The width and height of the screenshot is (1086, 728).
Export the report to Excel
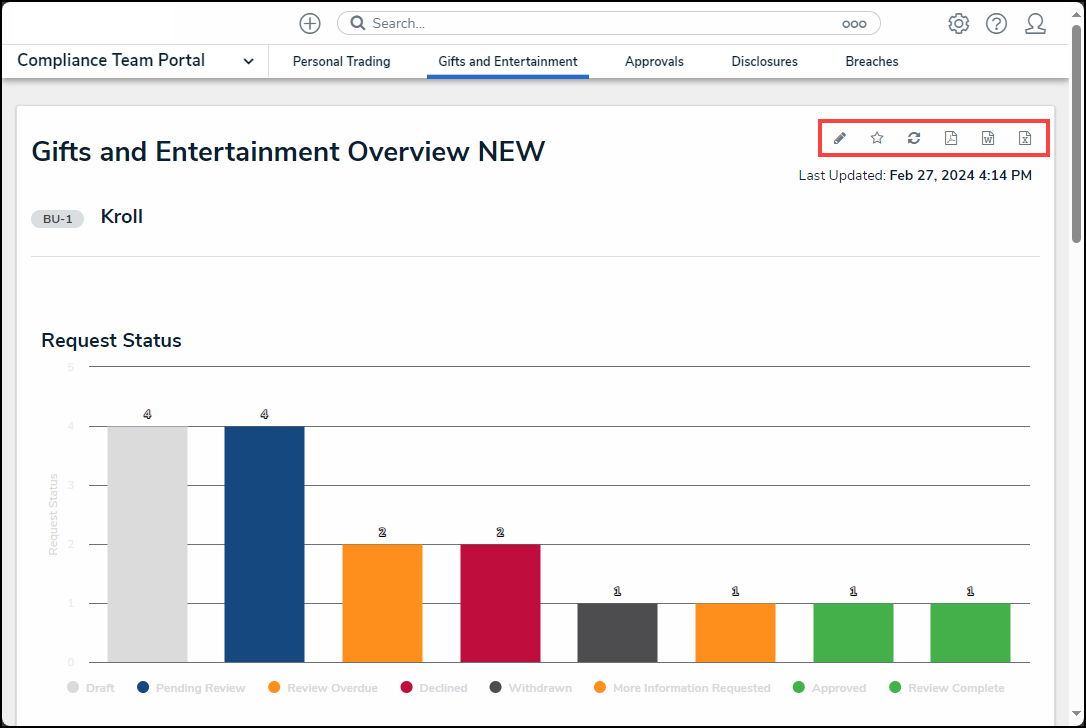pos(1025,138)
